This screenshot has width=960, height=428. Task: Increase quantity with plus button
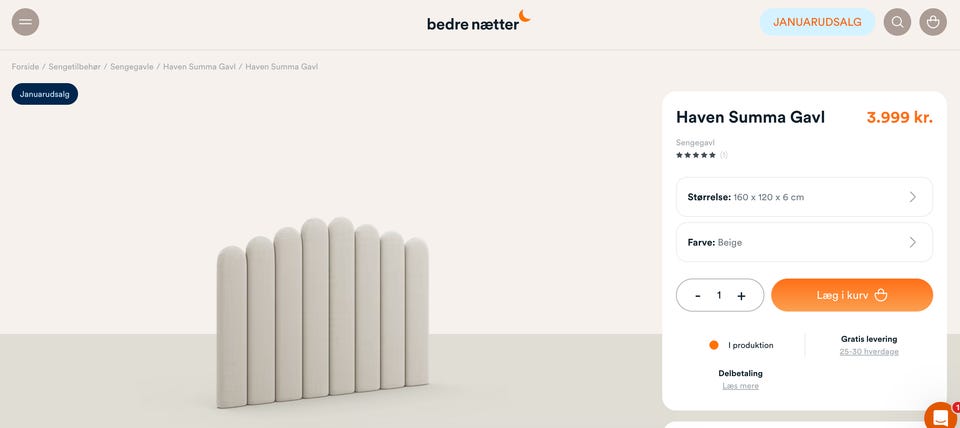[x=741, y=296]
